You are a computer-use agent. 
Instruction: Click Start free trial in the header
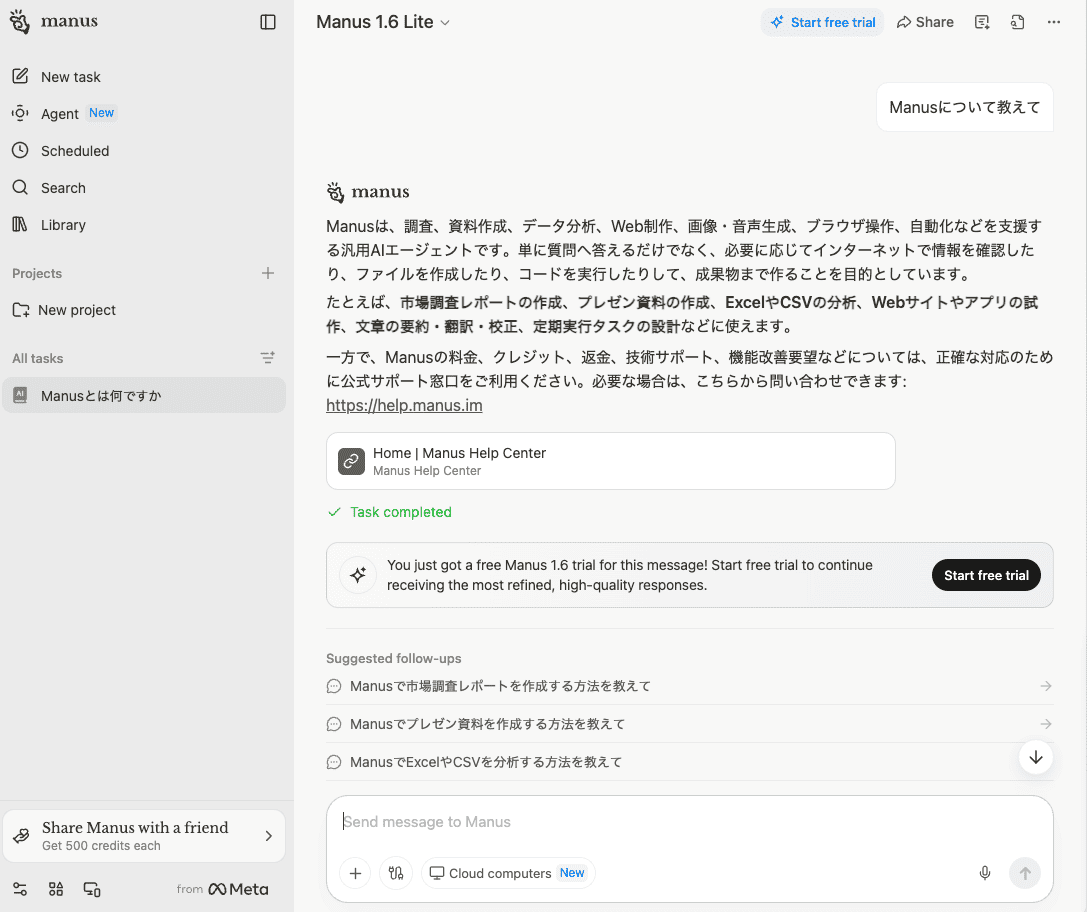pos(822,22)
